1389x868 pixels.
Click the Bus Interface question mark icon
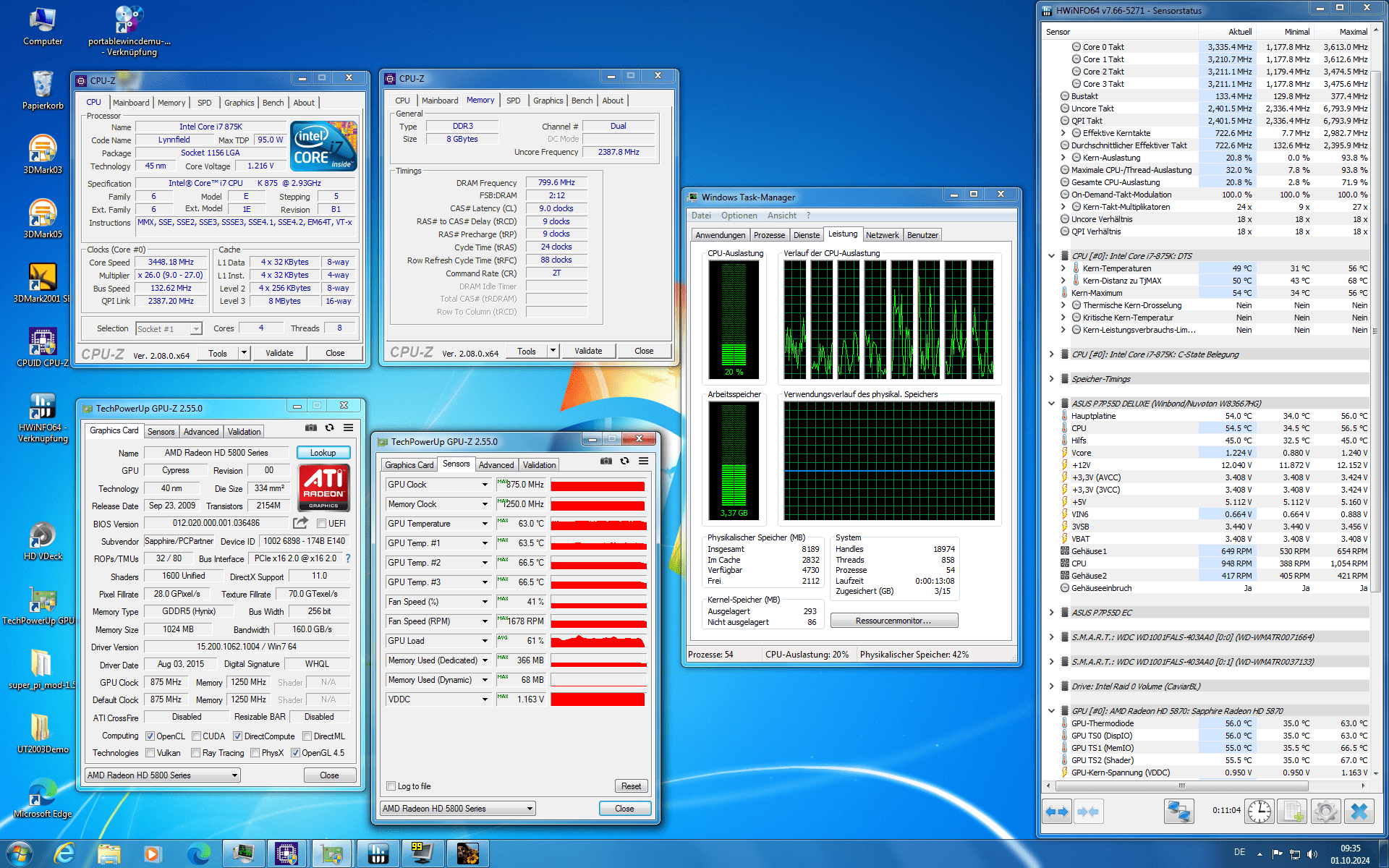point(348,558)
